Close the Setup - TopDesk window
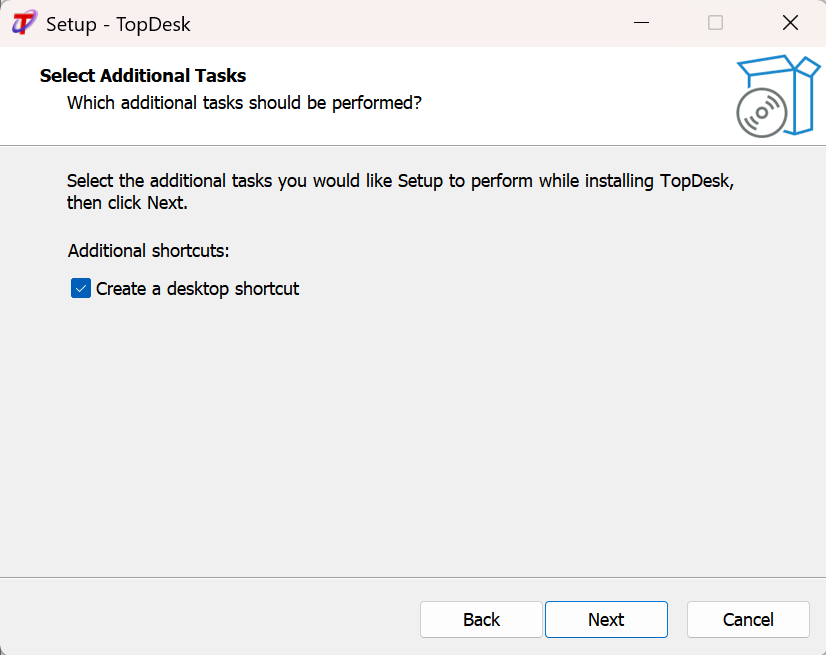 click(790, 23)
